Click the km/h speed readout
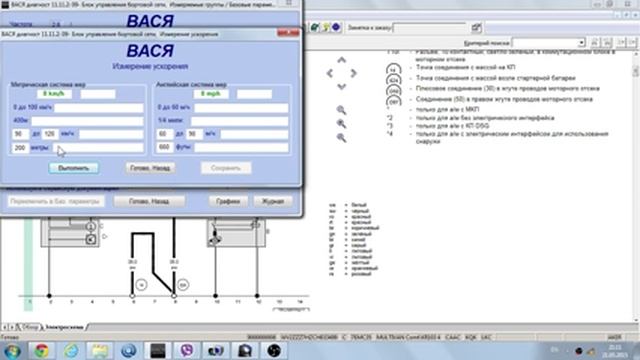 click(x=54, y=94)
